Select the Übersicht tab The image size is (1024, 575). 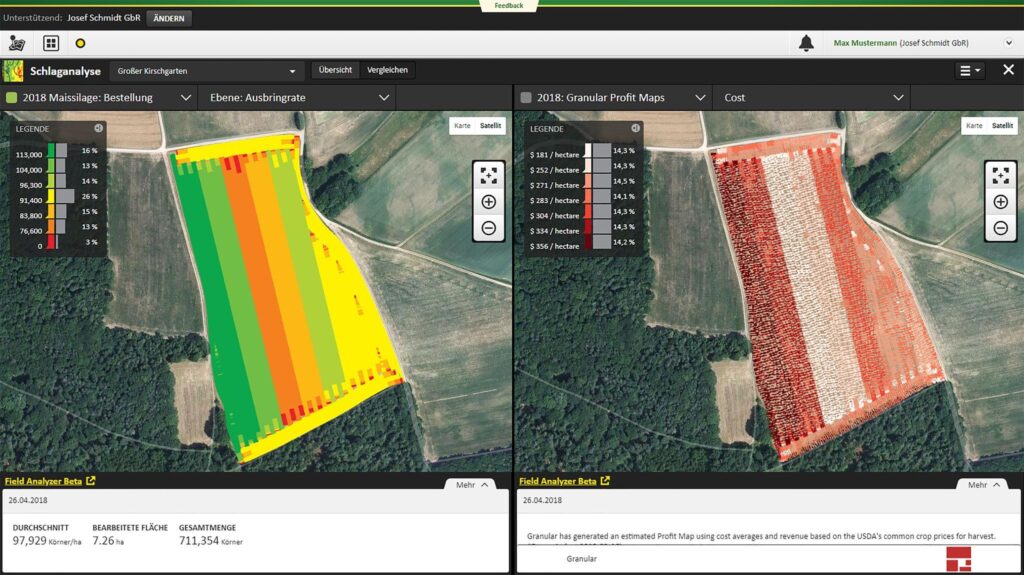click(x=336, y=70)
